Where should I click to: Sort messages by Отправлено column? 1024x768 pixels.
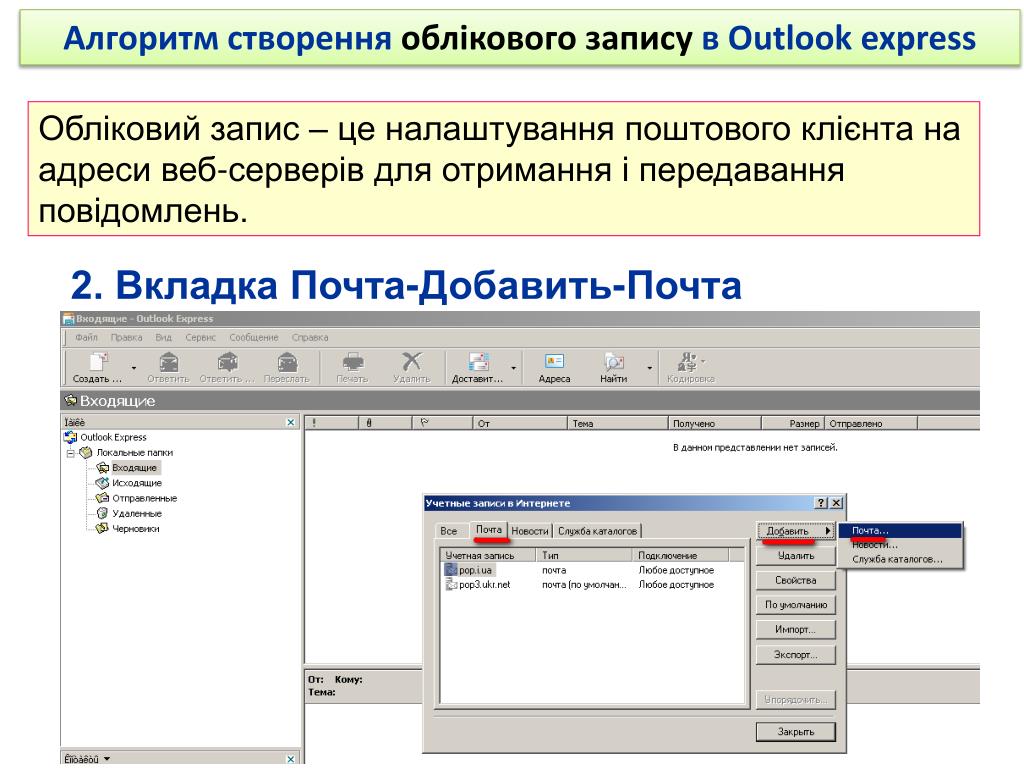pyautogui.click(x=871, y=423)
